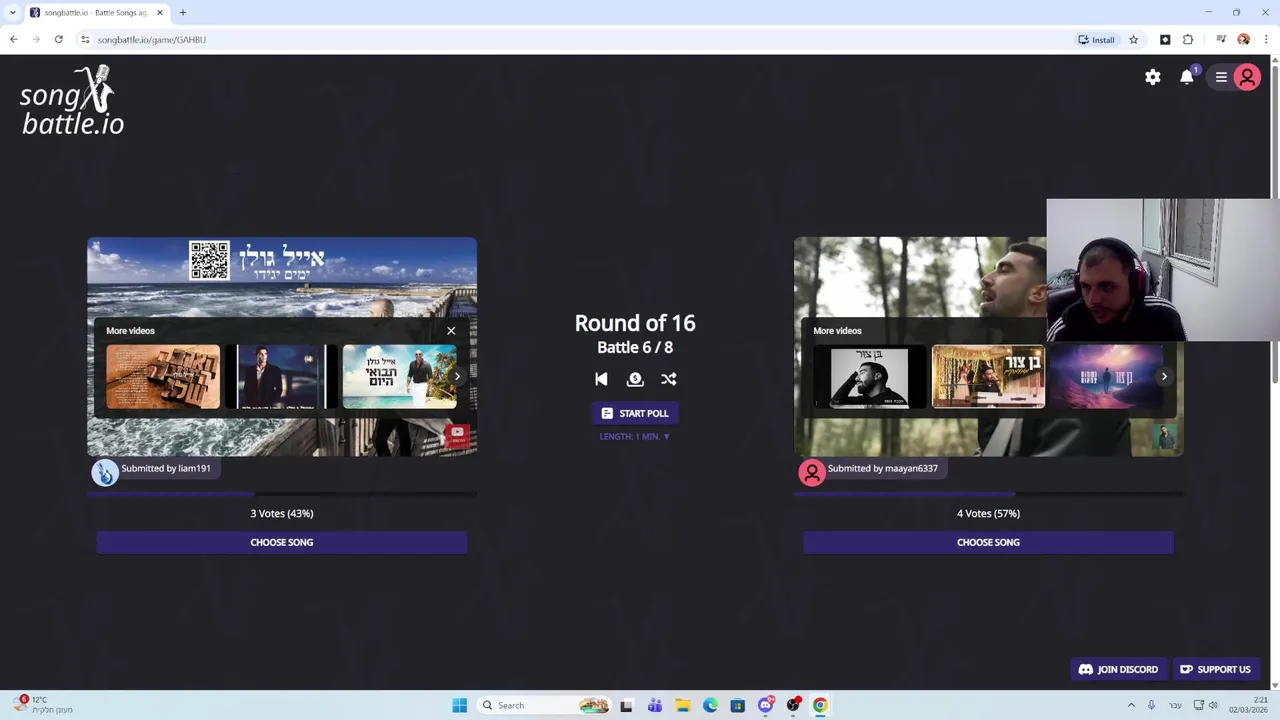View site information icon in address bar
The height and width of the screenshot is (720, 1280).
(85, 39)
